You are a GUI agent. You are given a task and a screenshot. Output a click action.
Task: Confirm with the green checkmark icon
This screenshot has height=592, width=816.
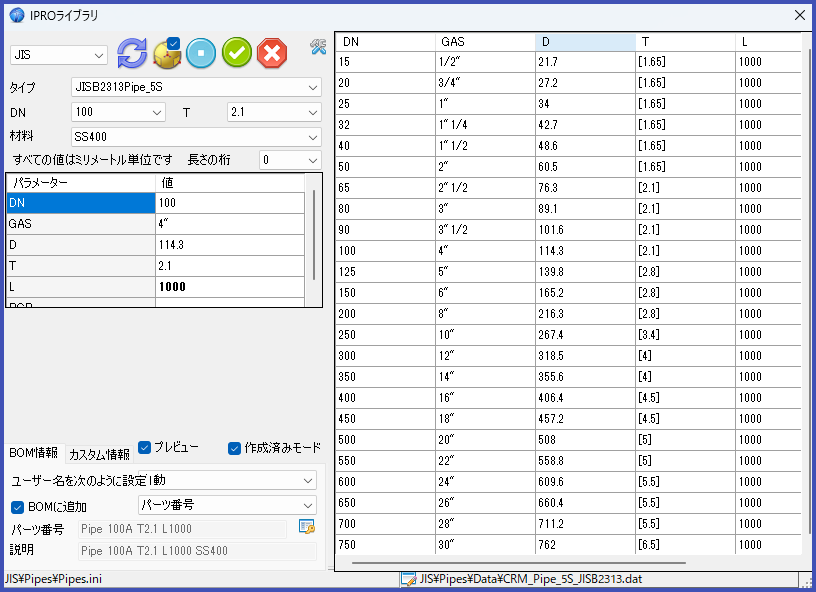(236, 54)
